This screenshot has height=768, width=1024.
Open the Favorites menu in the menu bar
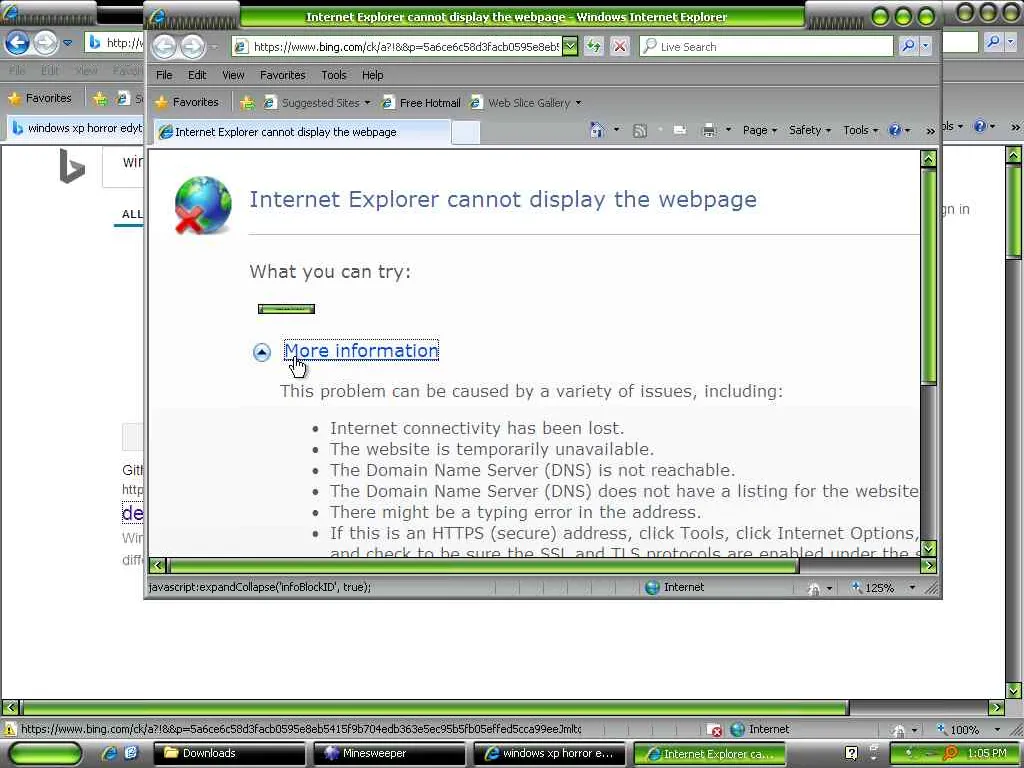click(x=283, y=75)
